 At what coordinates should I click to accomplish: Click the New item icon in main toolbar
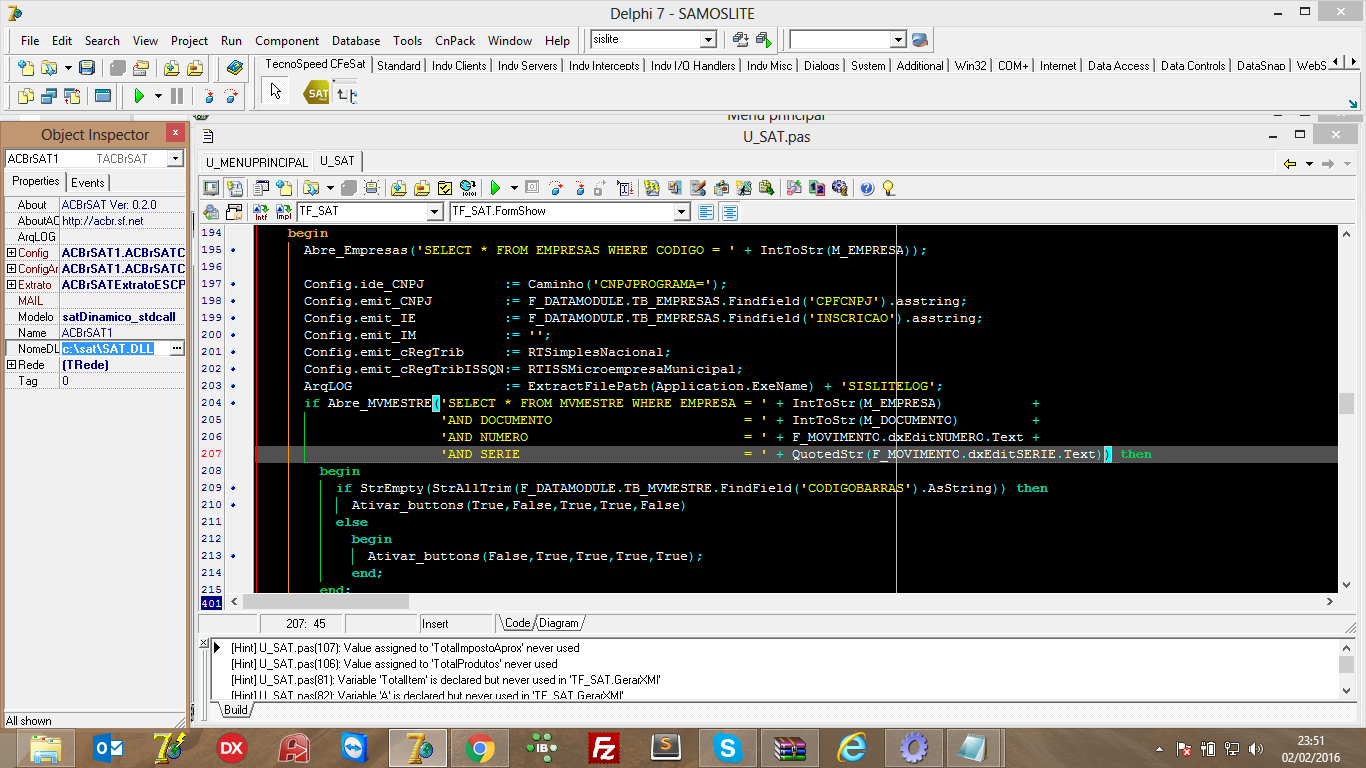26,67
